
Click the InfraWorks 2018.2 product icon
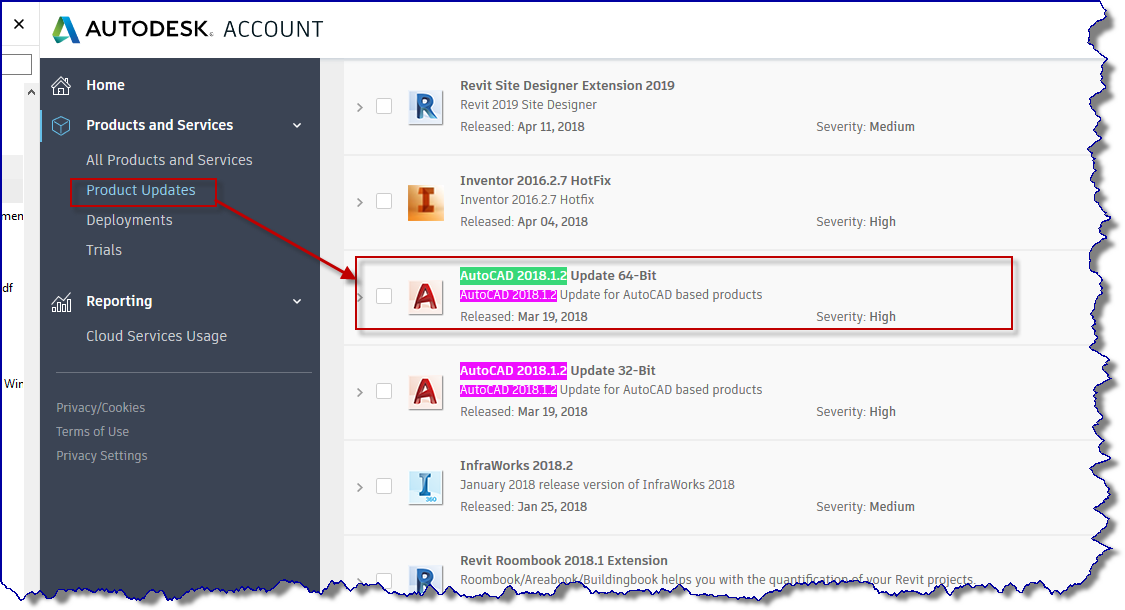coord(426,486)
